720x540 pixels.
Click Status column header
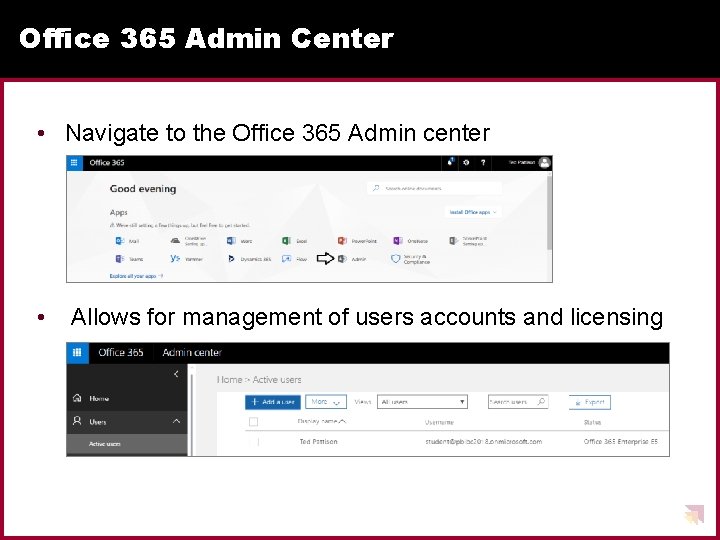592,422
